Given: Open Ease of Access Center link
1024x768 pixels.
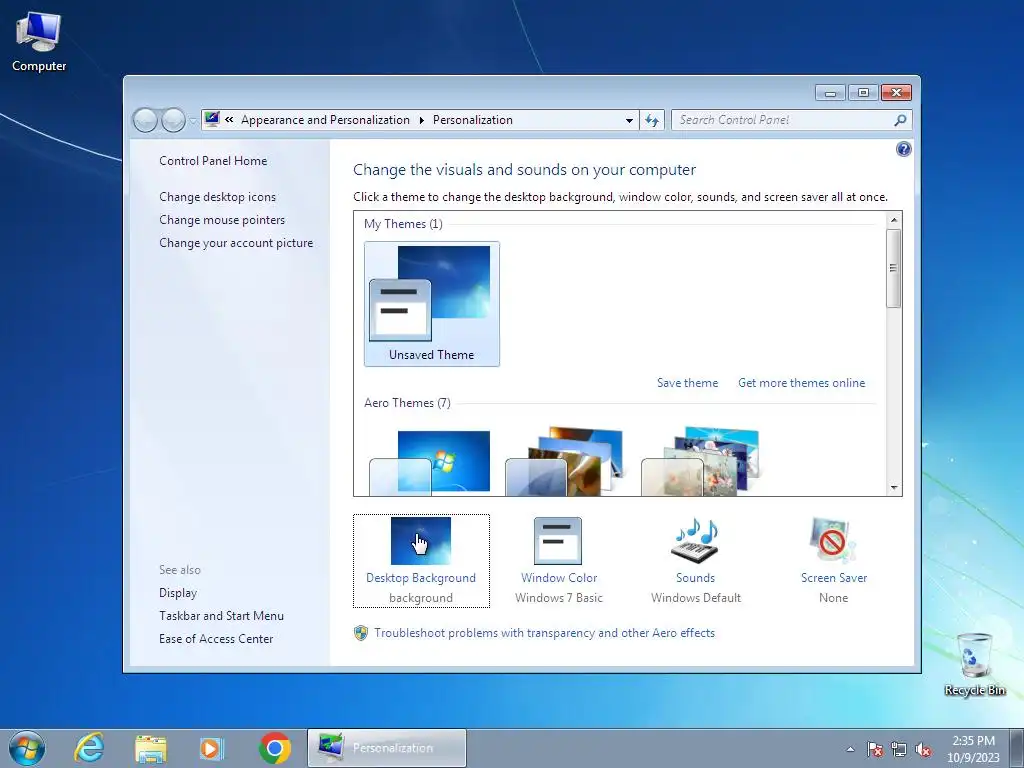Looking at the screenshot, I should (216, 639).
